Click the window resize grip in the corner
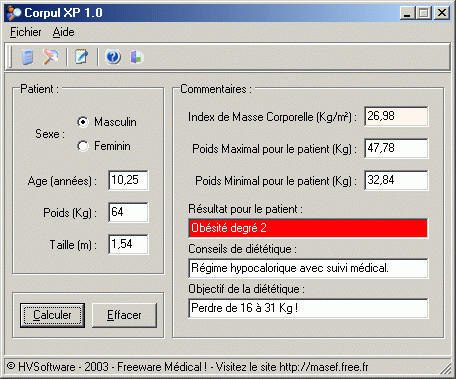The width and height of the screenshot is (456, 379). tap(445, 368)
